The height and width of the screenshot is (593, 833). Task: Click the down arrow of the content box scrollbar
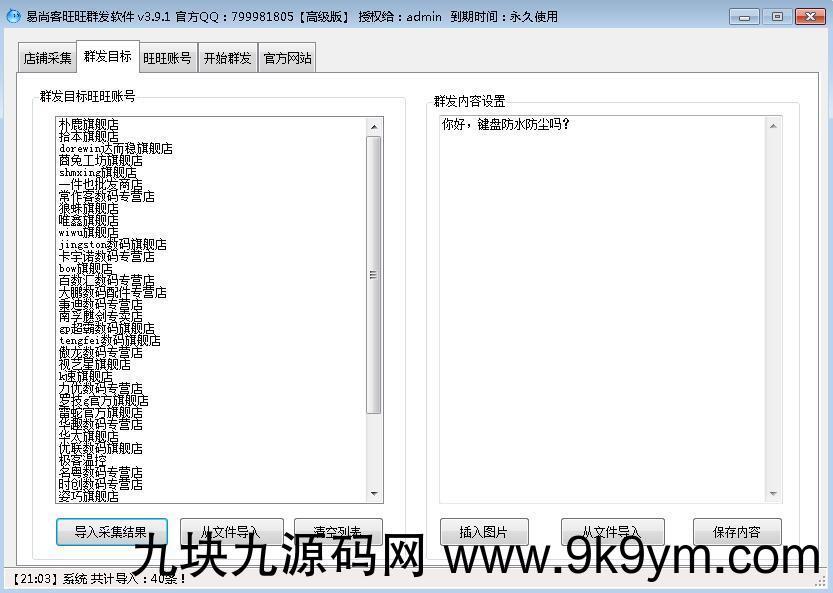(773, 493)
